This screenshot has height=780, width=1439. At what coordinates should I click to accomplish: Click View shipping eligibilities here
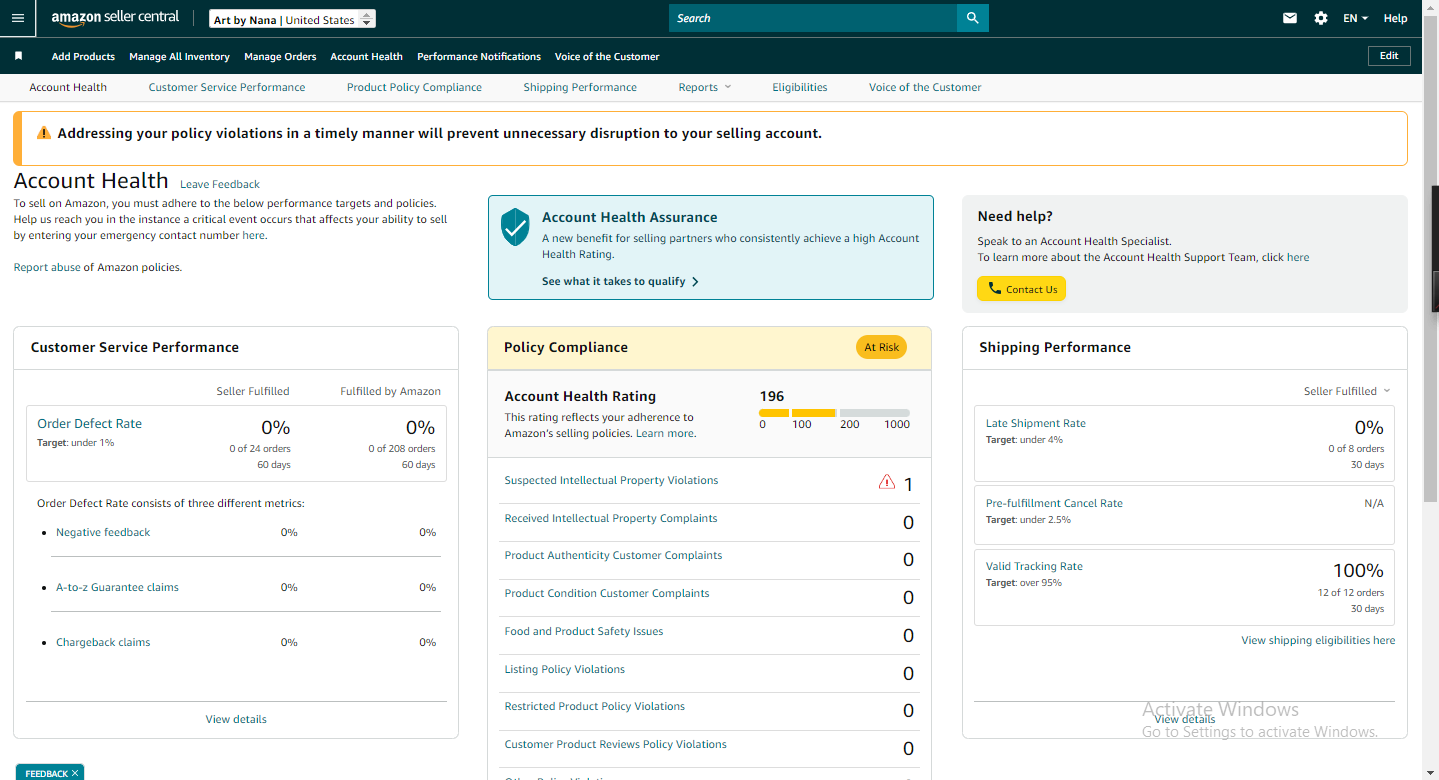coord(1318,640)
